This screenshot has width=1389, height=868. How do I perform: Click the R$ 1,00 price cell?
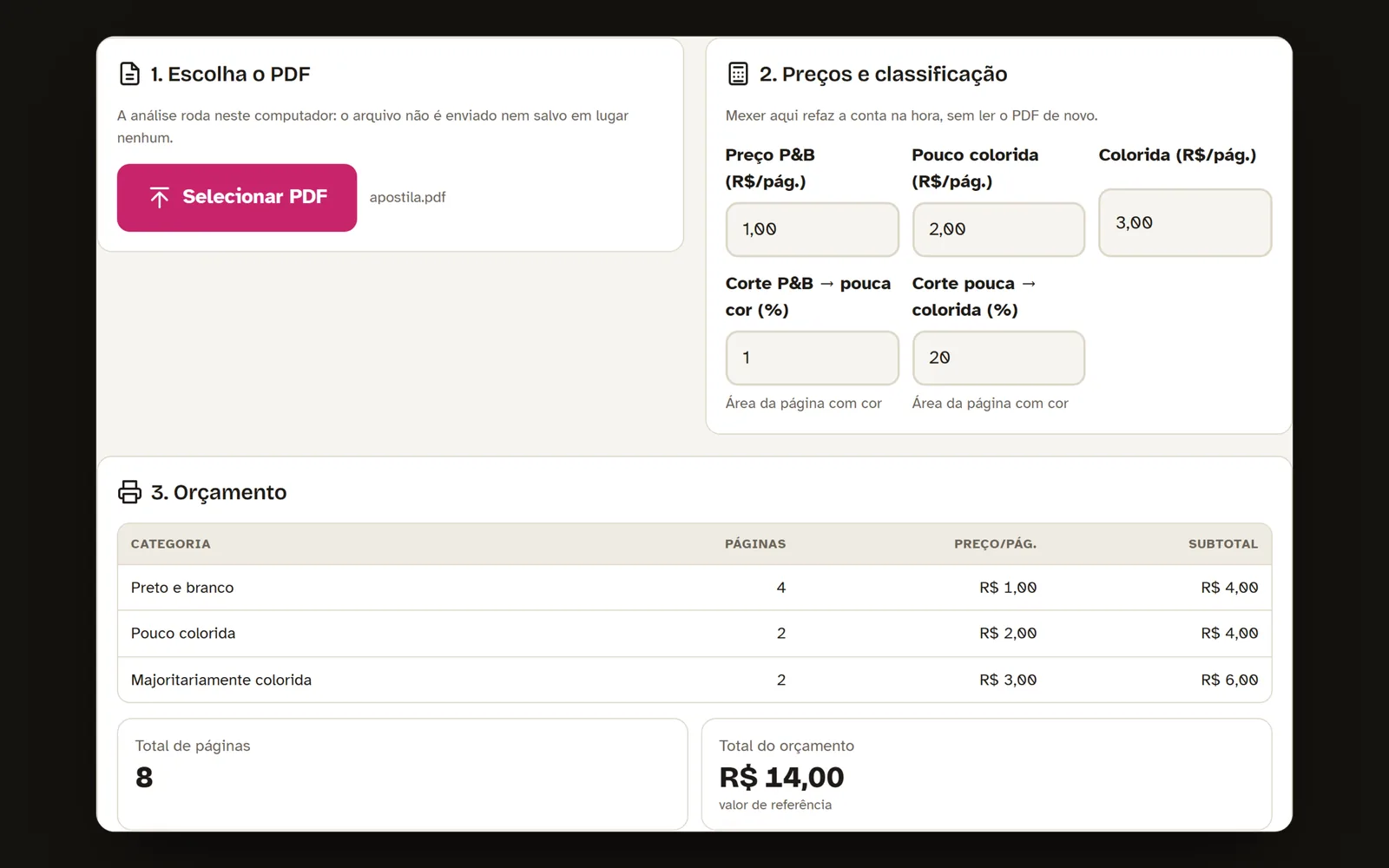click(1008, 588)
